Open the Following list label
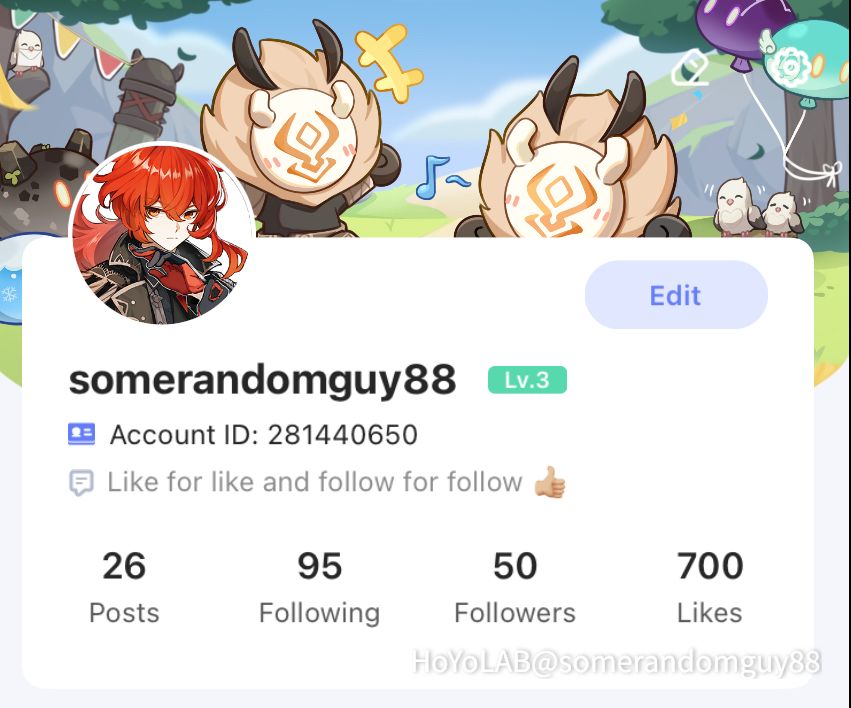Image resolution: width=851 pixels, height=708 pixels. pos(320,614)
